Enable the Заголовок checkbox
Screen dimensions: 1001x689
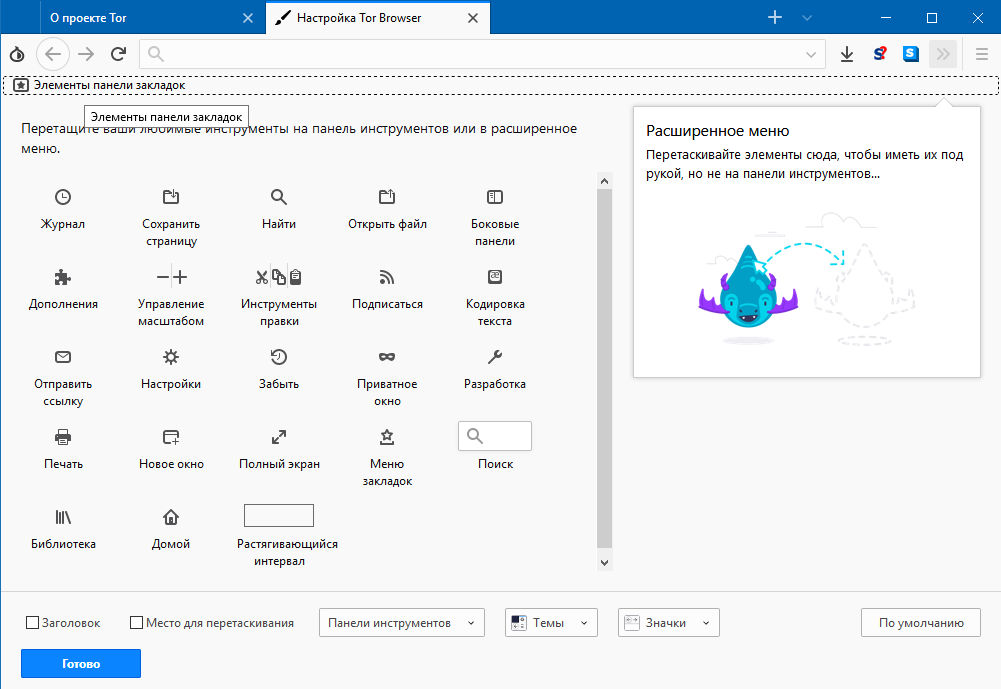[x=33, y=623]
